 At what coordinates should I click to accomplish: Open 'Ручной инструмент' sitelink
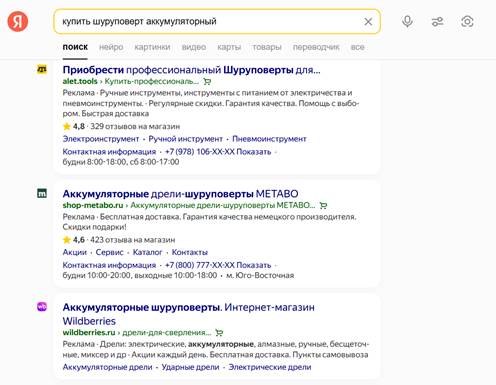coord(185,139)
